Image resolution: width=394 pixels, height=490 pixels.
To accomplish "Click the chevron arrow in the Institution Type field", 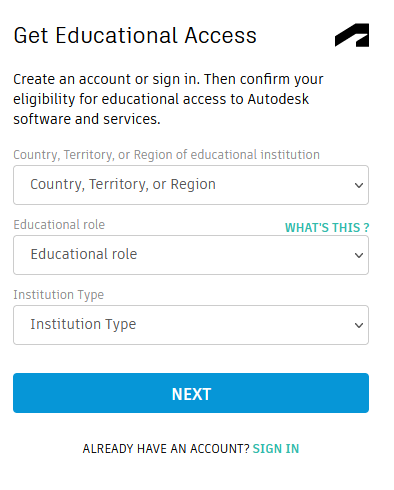I will pyautogui.click(x=359, y=325).
